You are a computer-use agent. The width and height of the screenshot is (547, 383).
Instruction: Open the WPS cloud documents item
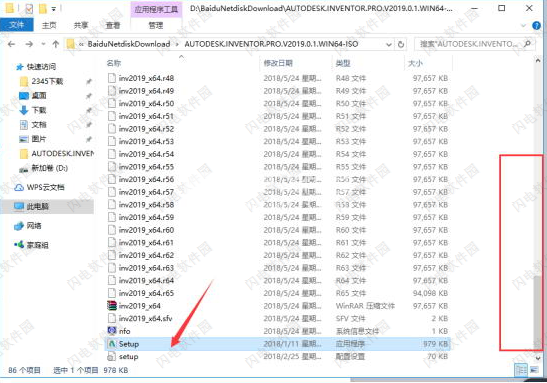[x=39, y=188]
